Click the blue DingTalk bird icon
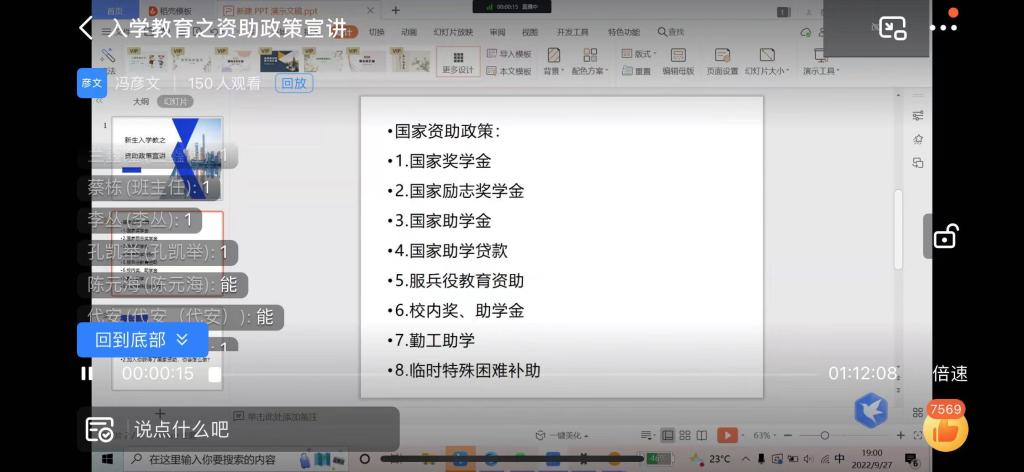The image size is (1024, 472). point(871,411)
